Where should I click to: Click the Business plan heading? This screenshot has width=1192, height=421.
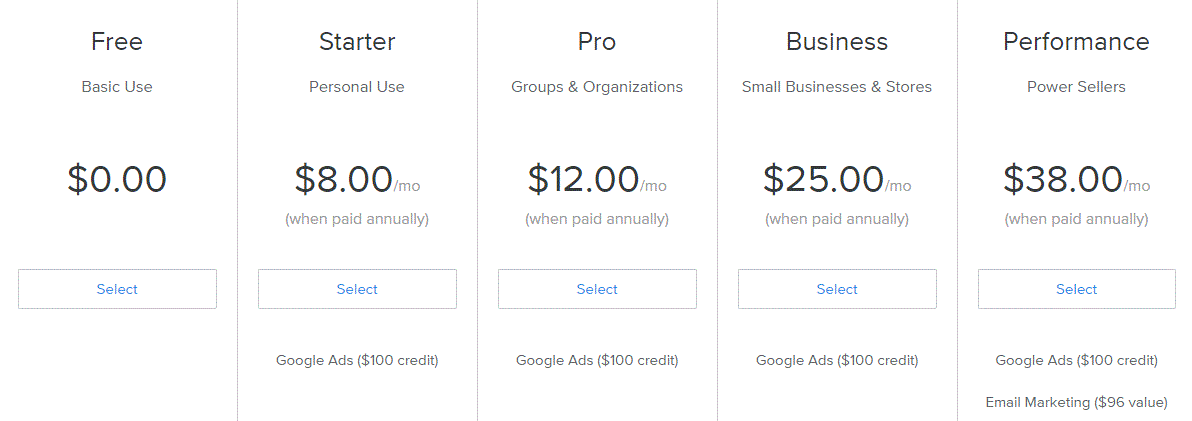[837, 41]
